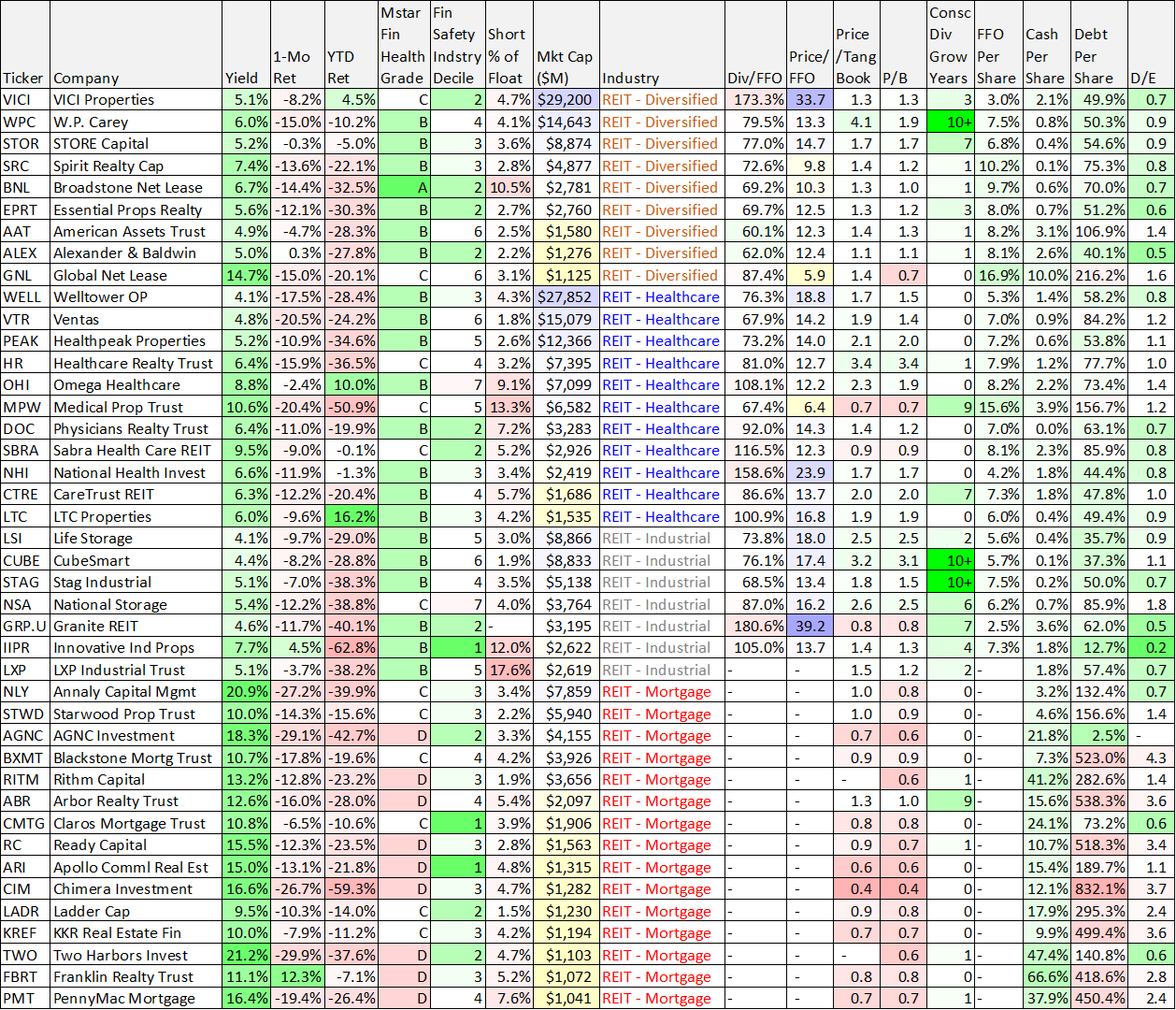The width and height of the screenshot is (1176, 1010).
Task: Click Blackstone Mortg Trust debt 523.0%
Action: (x=1099, y=758)
